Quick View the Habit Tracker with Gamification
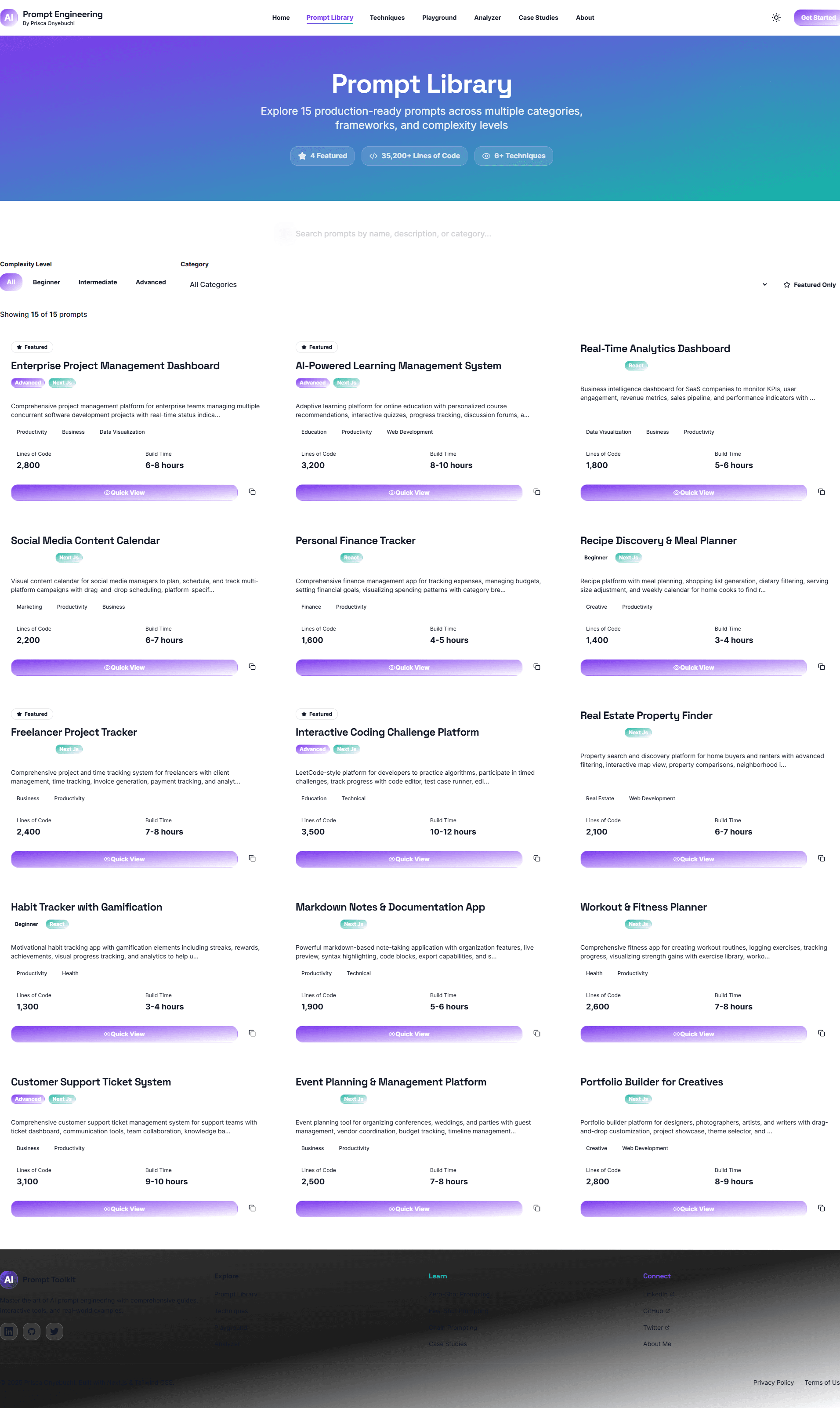 124,1034
